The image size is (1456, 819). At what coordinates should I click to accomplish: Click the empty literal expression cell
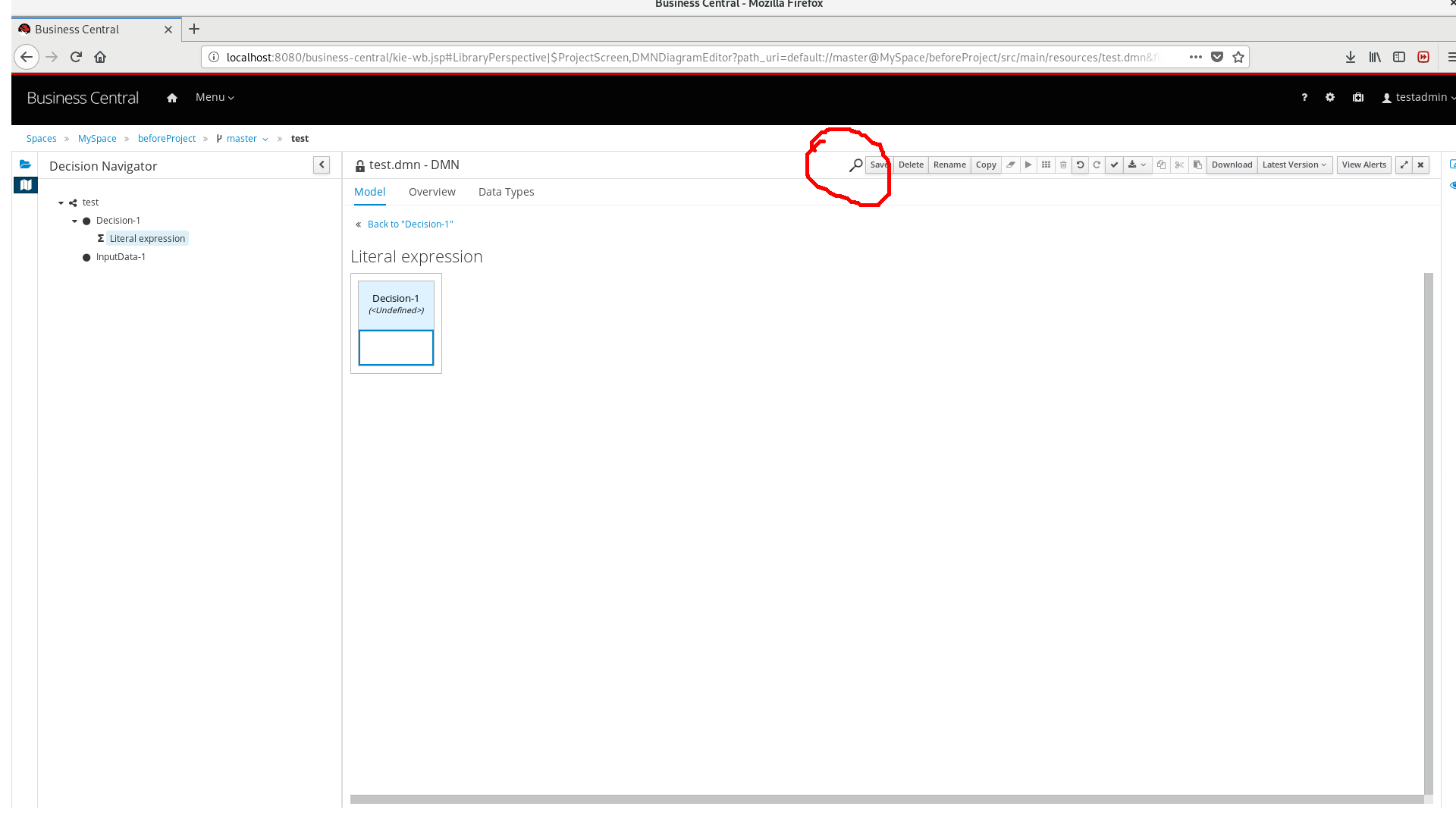[x=396, y=348]
